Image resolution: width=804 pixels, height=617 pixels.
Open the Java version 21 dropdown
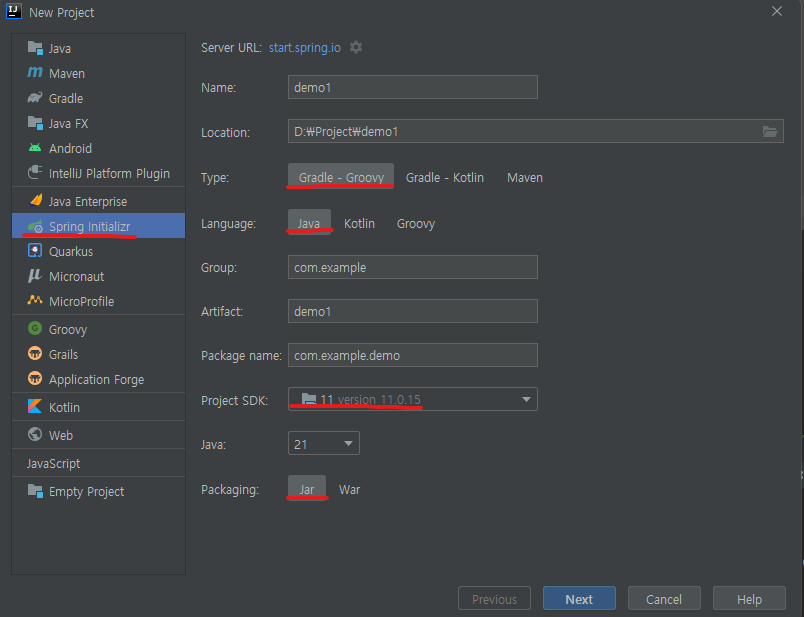click(324, 443)
